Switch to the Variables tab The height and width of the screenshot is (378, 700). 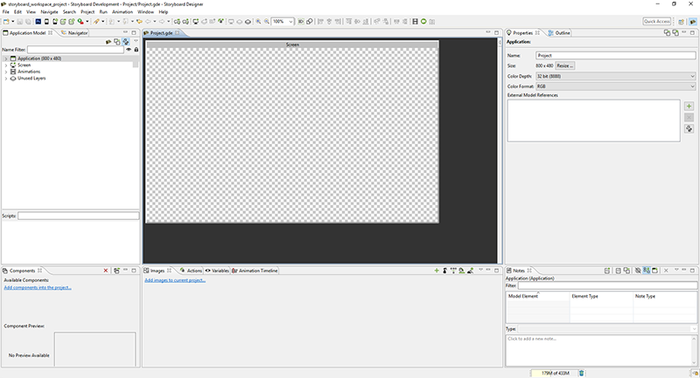click(217, 270)
